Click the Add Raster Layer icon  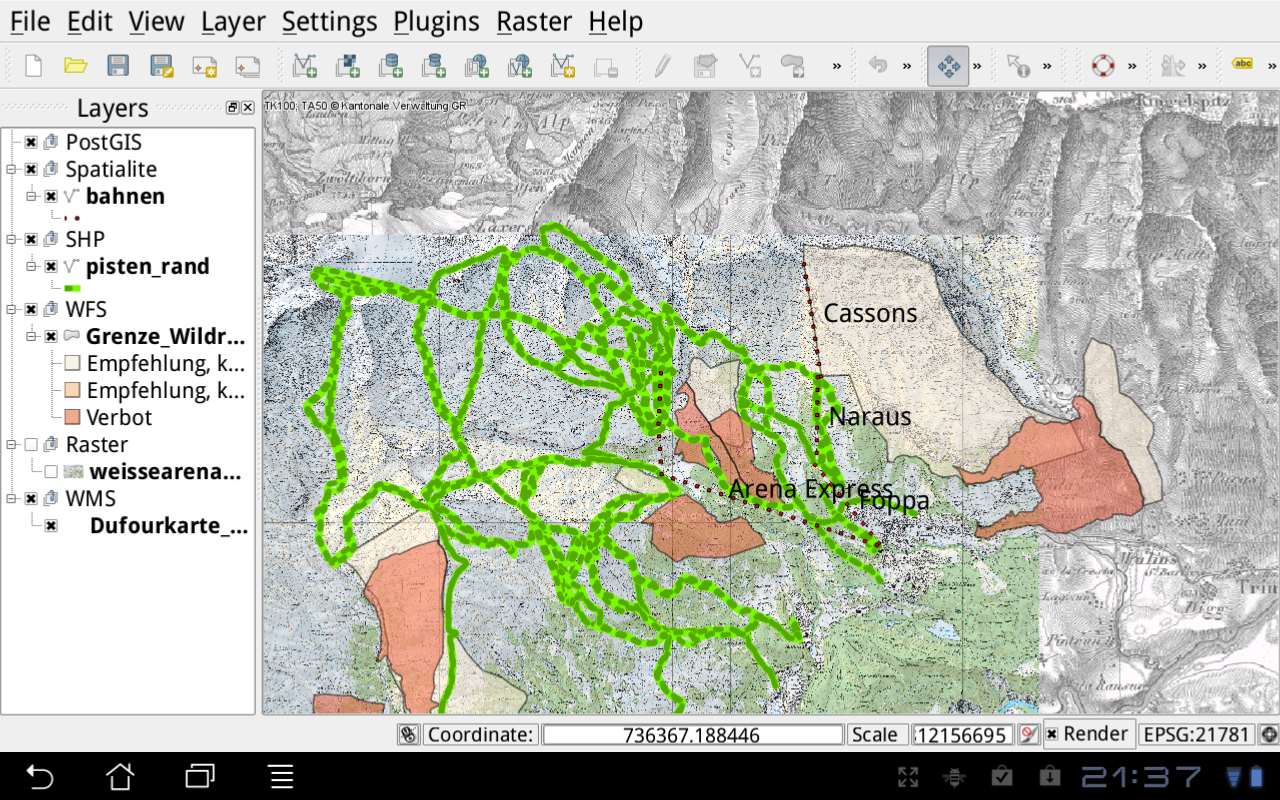(x=347, y=66)
